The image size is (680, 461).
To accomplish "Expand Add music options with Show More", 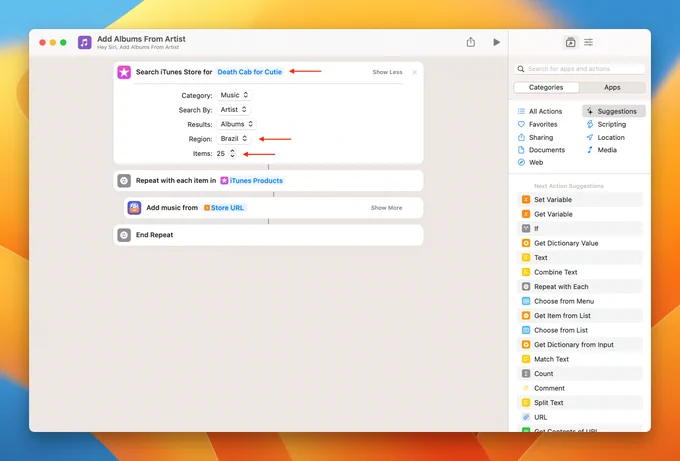I will [x=386, y=208].
